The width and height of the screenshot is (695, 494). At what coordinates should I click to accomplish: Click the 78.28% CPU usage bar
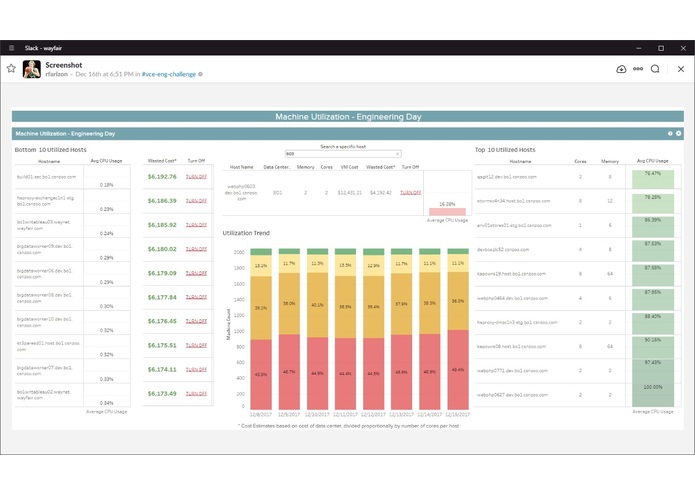click(653, 203)
